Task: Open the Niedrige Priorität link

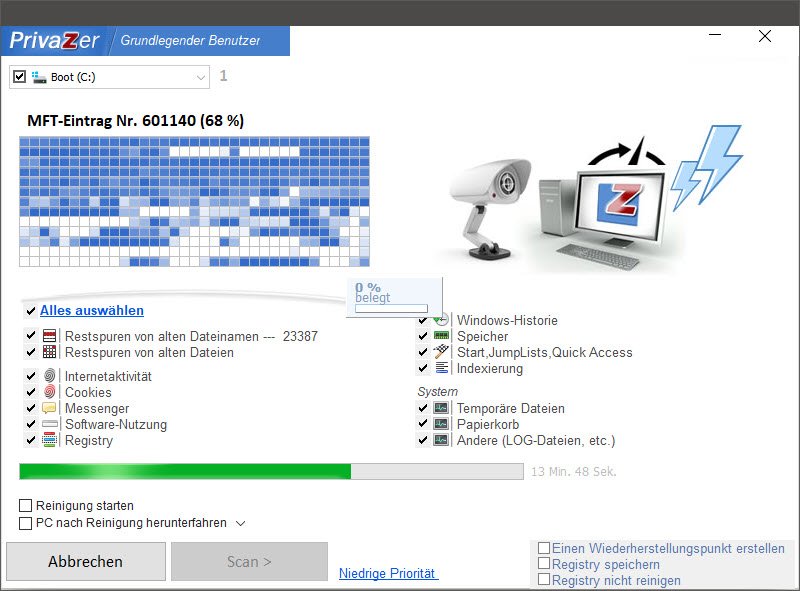Action: (387, 573)
